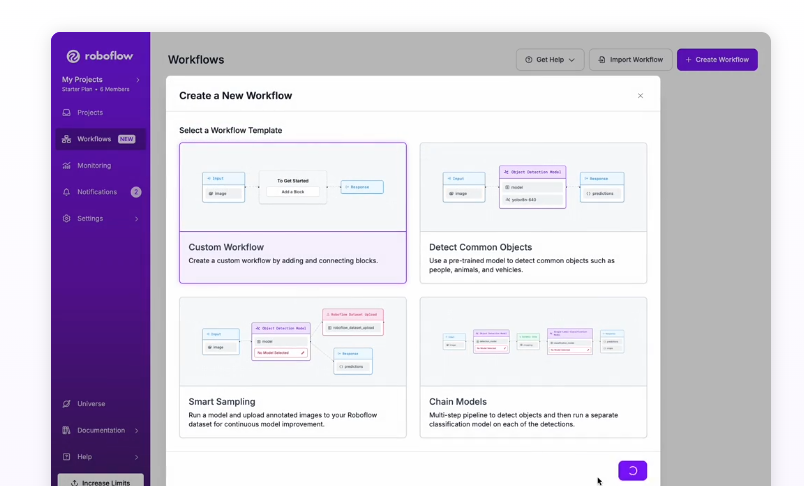This screenshot has height=486, width=804.
Task: Click the notification count badge 2
Action: (136, 192)
